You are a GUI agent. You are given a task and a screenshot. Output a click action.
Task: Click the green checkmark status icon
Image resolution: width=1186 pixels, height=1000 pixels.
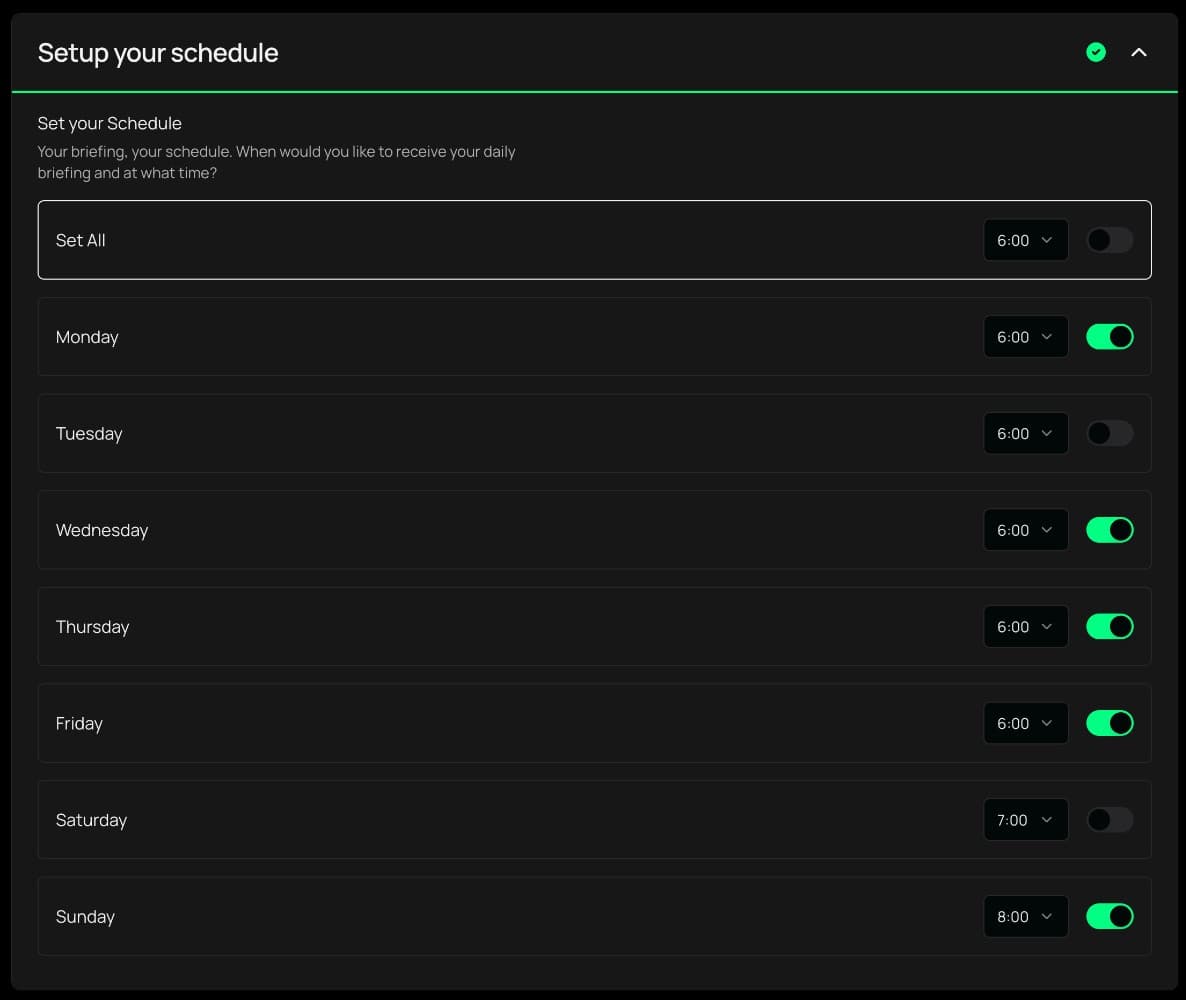click(x=1095, y=52)
